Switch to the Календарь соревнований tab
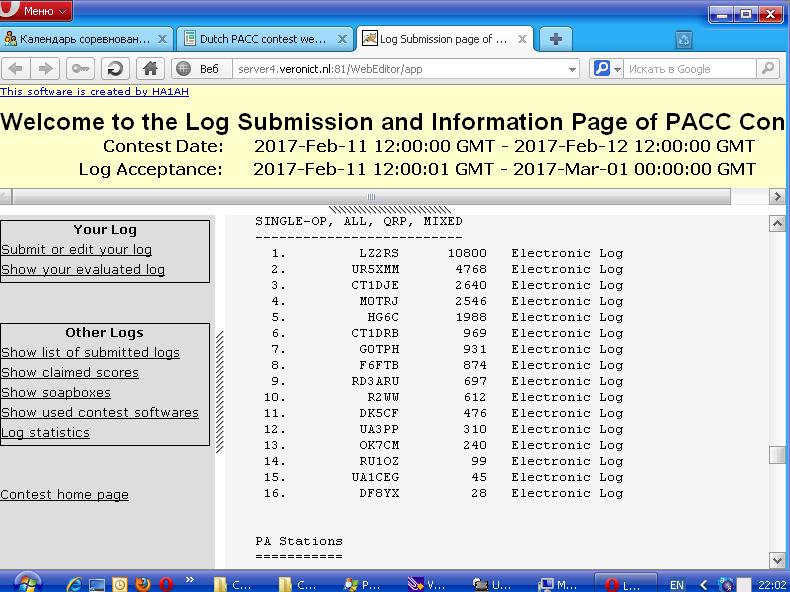790x592 pixels. pyautogui.click(x=87, y=39)
